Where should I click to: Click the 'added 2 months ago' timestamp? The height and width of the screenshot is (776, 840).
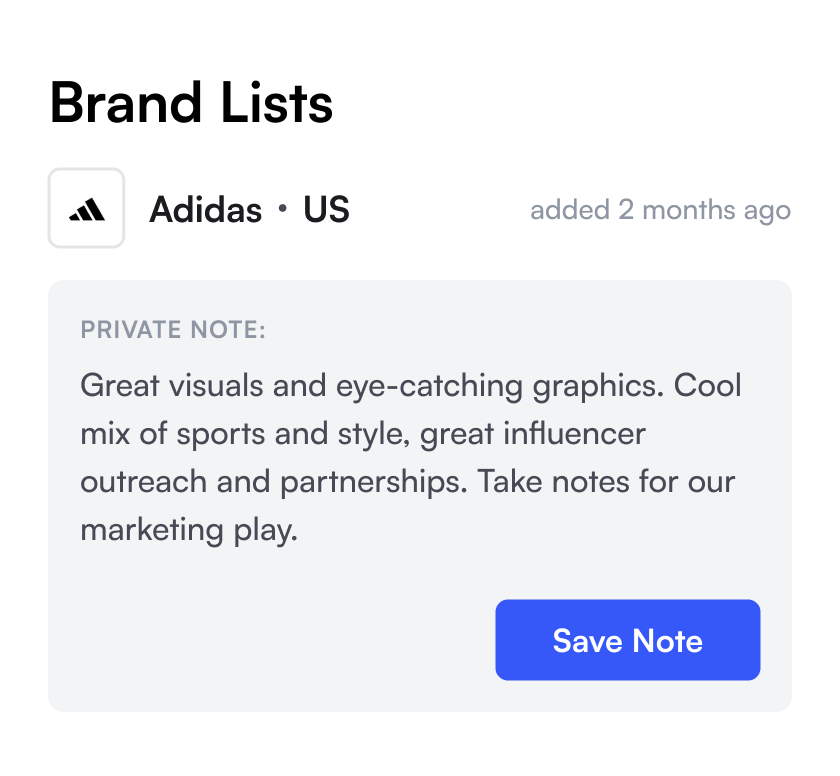coord(661,210)
